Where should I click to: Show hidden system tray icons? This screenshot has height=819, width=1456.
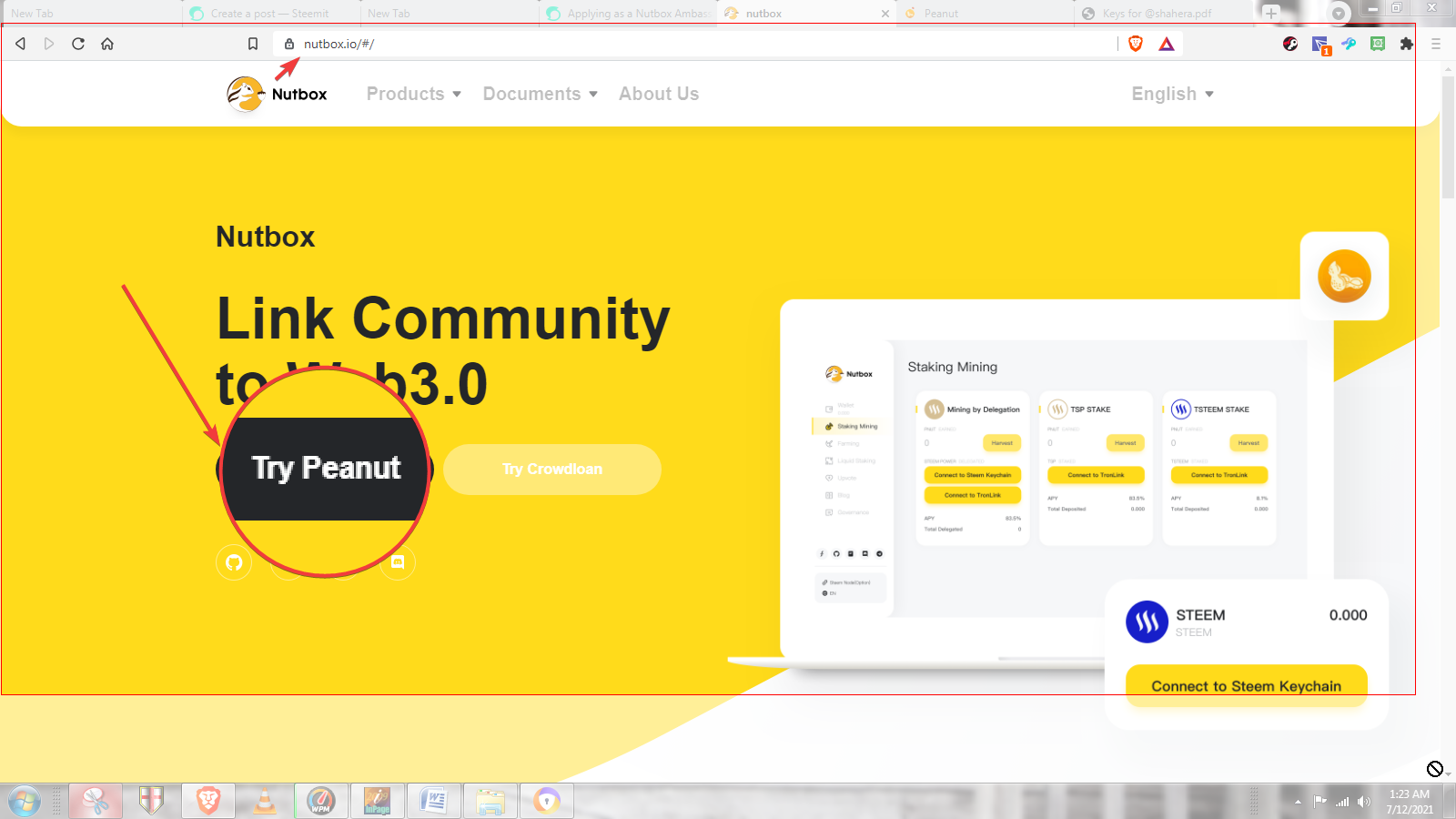click(1298, 802)
